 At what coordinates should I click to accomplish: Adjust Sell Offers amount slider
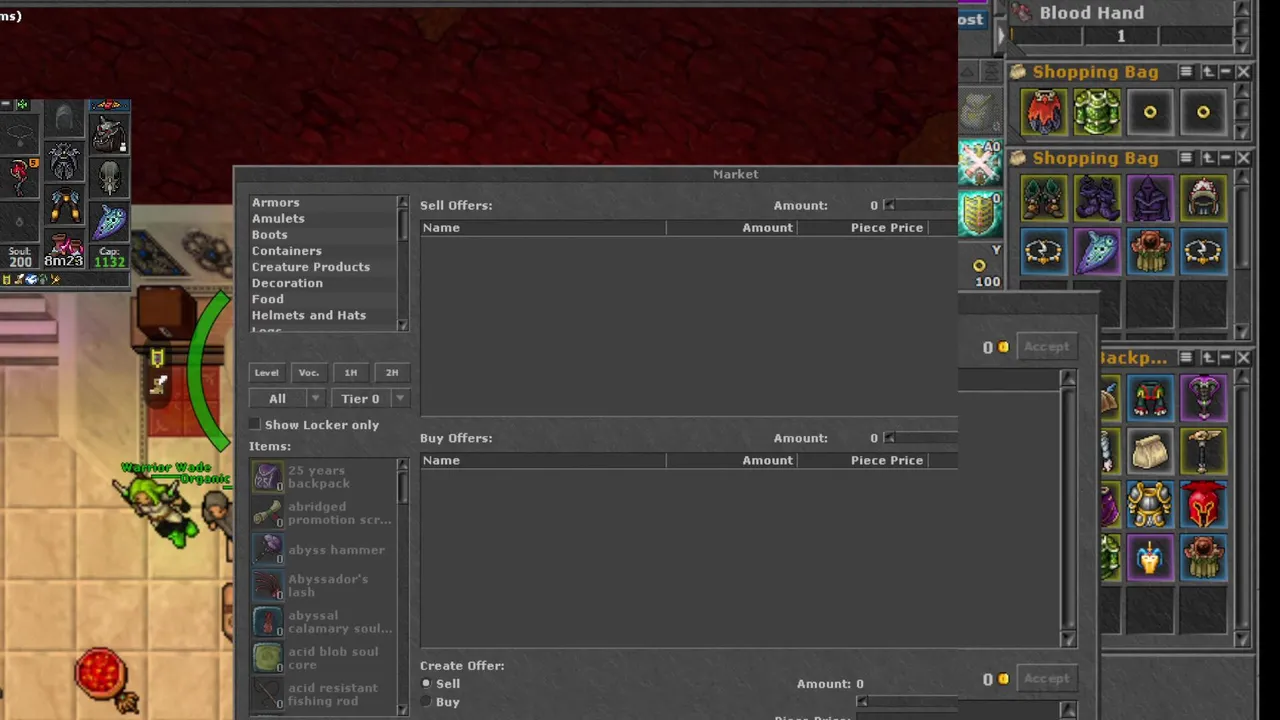click(921, 205)
